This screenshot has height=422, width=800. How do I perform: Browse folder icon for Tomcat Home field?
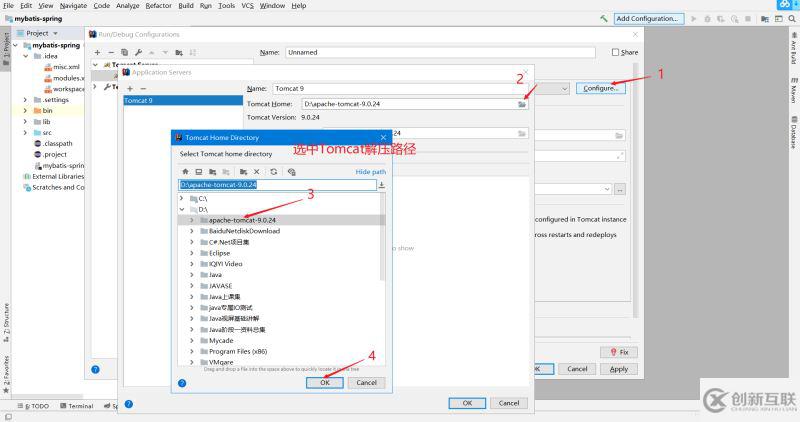coord(522,104)
